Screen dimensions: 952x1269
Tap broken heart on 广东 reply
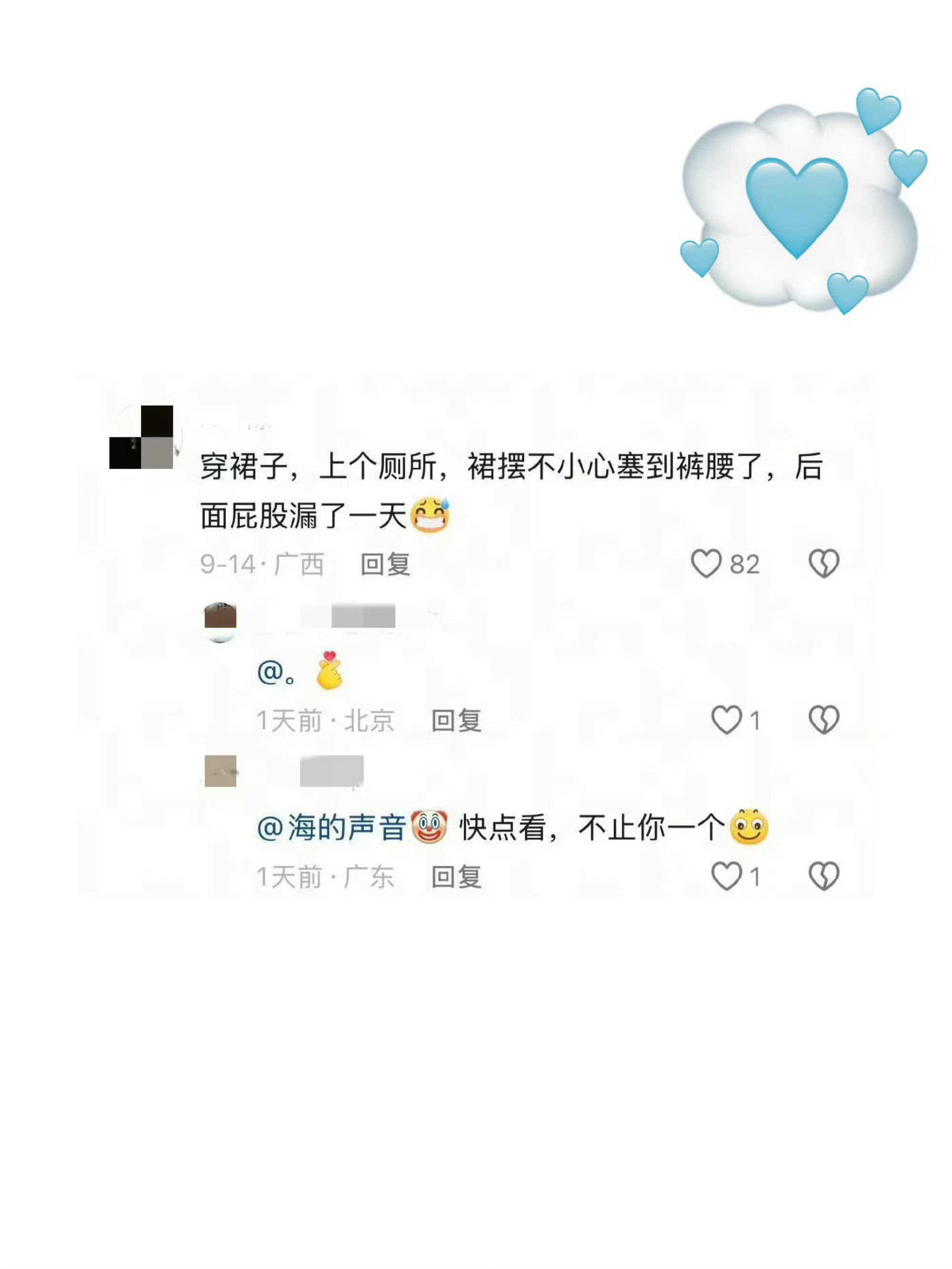823,876
